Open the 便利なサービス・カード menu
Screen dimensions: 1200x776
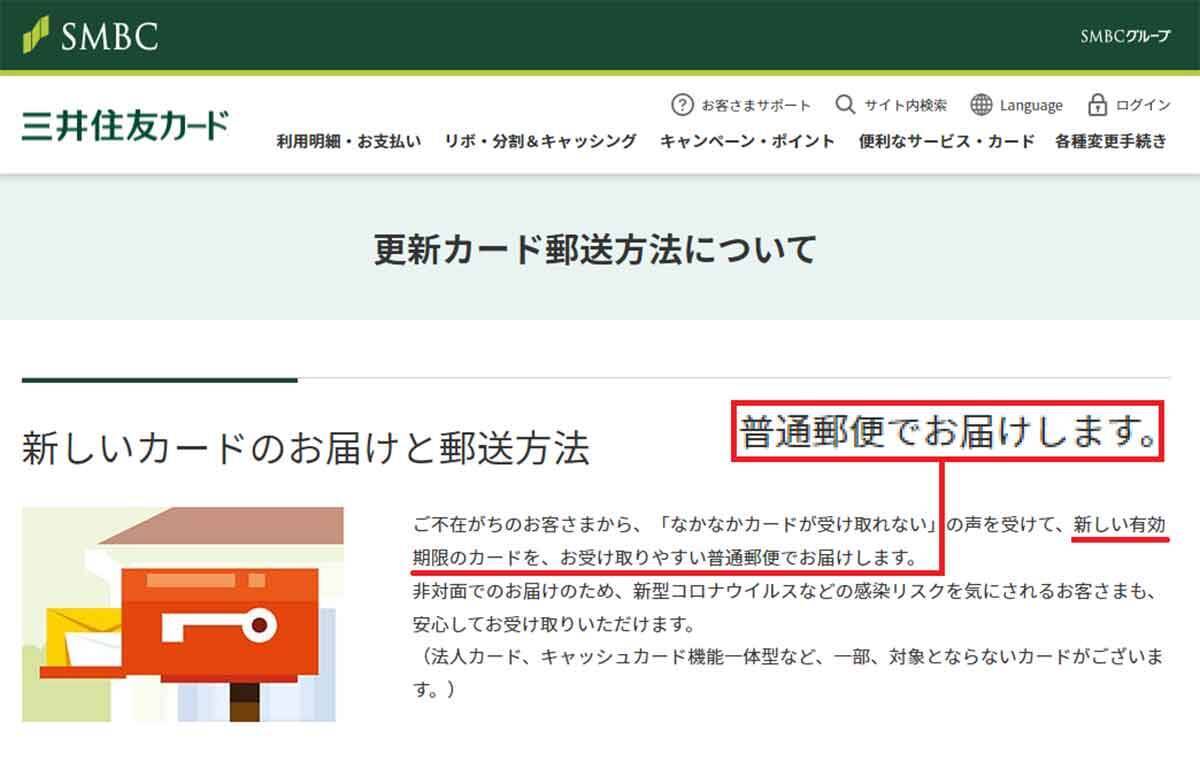pos(946,141)
